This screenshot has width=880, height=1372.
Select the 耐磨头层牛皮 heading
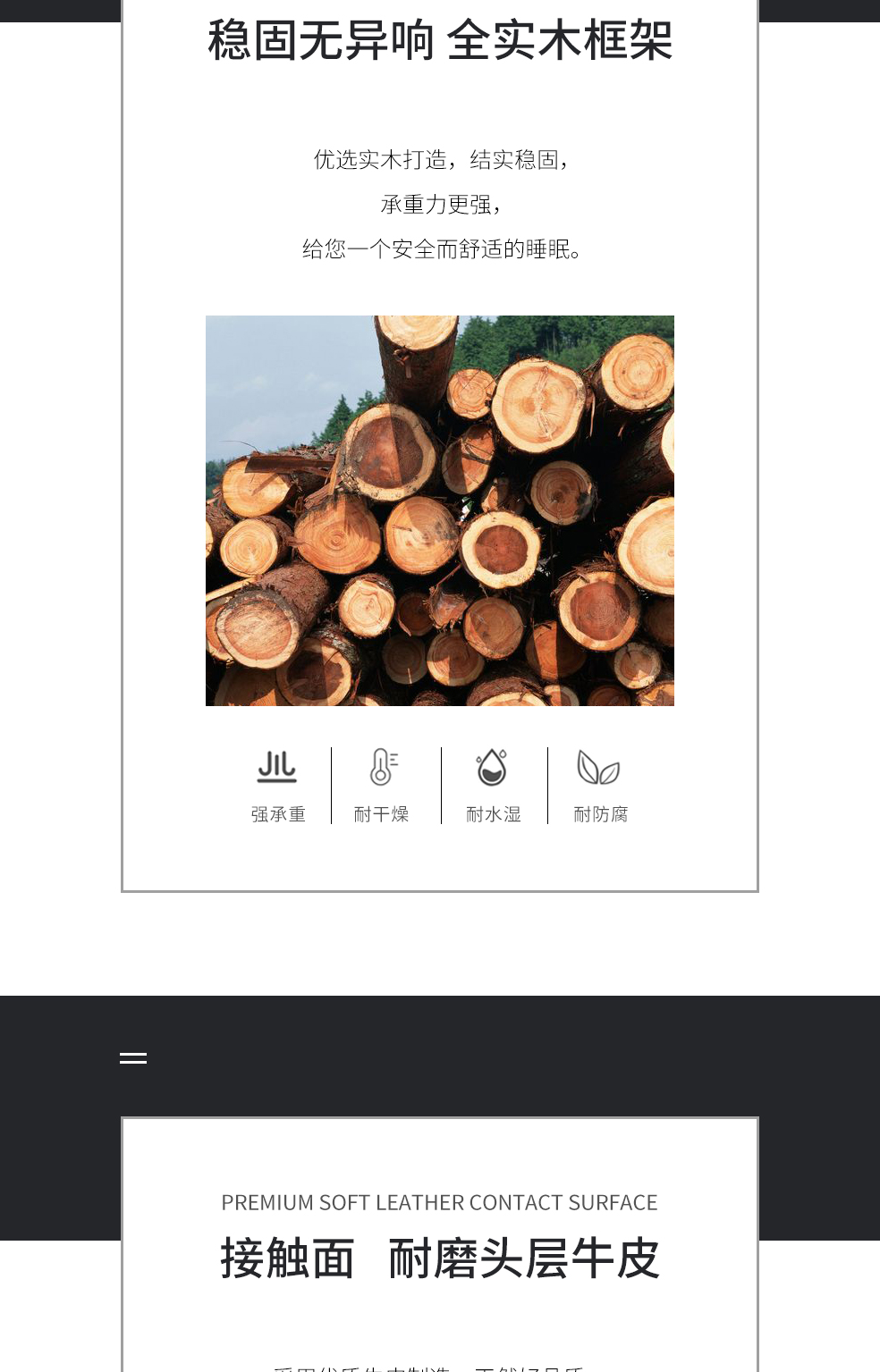point(524,1258)
